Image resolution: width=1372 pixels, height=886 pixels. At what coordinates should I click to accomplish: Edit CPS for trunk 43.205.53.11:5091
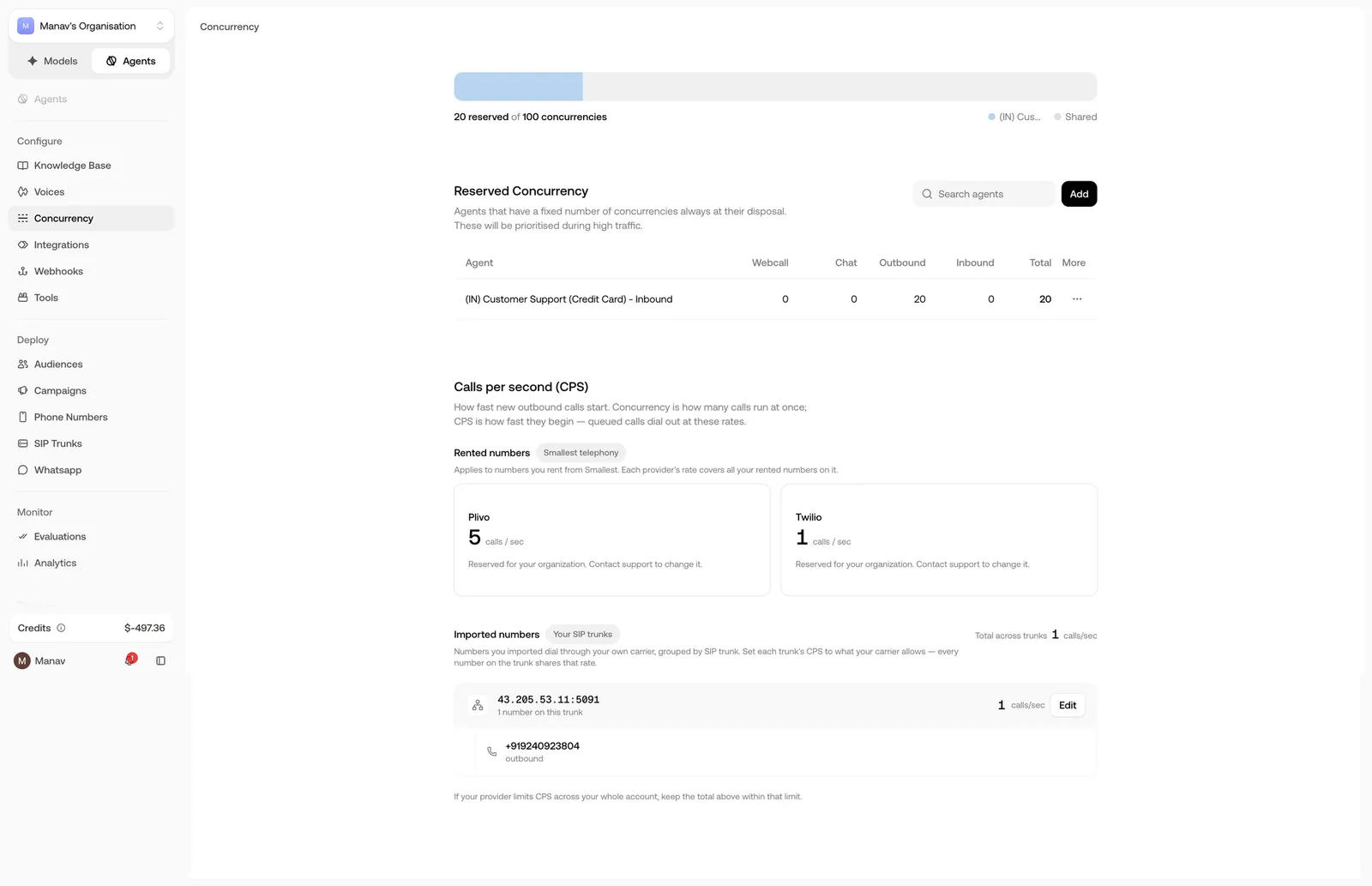tap(1068, 706)
